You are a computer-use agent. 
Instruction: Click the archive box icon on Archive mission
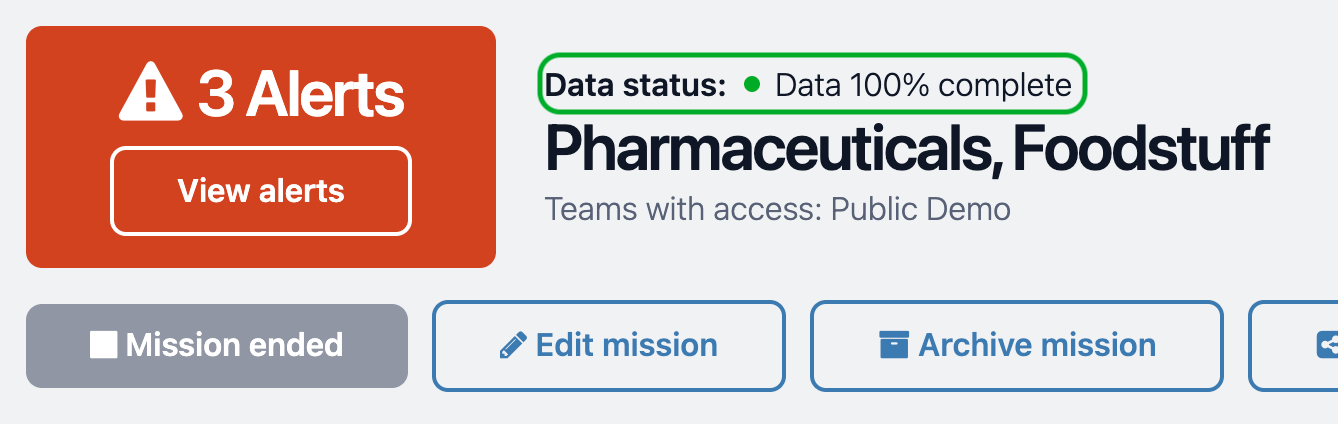pyautogui.click(x=893, y=346)
